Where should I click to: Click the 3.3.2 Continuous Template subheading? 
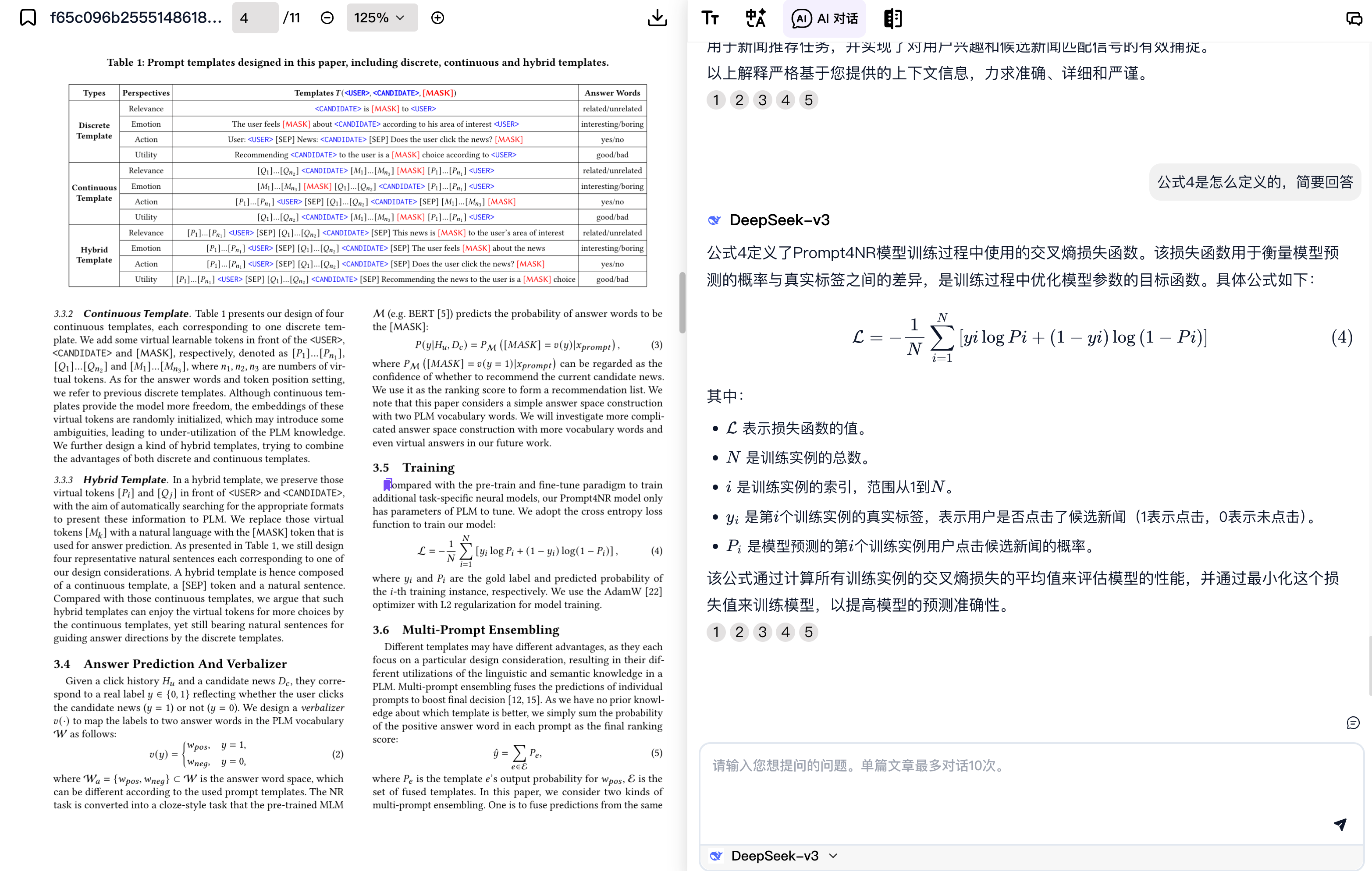coord(121,313)
